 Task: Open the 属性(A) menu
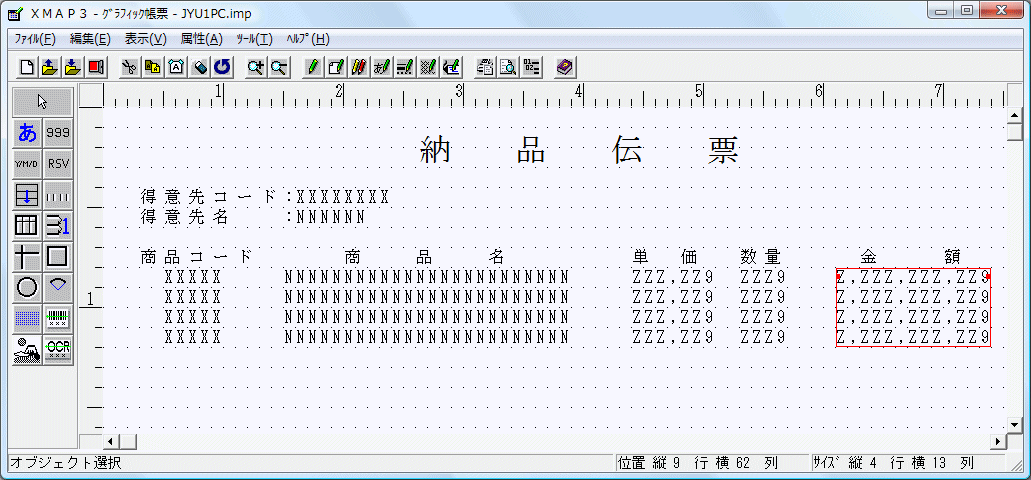202,39
